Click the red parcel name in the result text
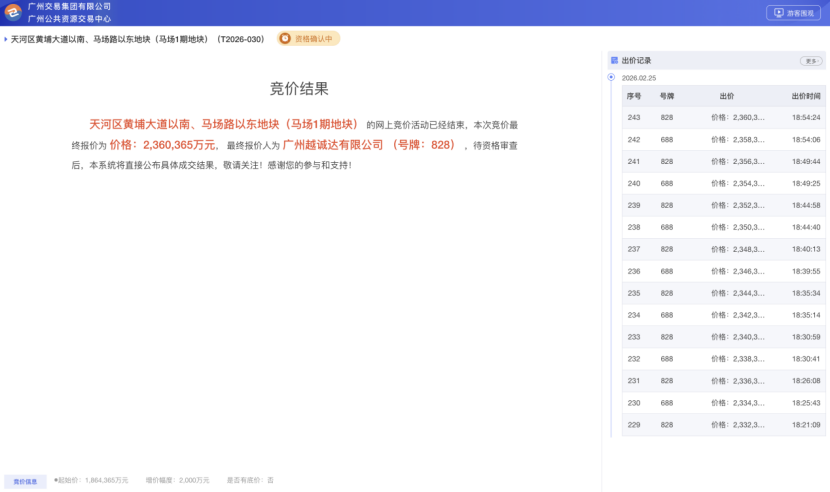830x492 pixels. pos(224,125)
